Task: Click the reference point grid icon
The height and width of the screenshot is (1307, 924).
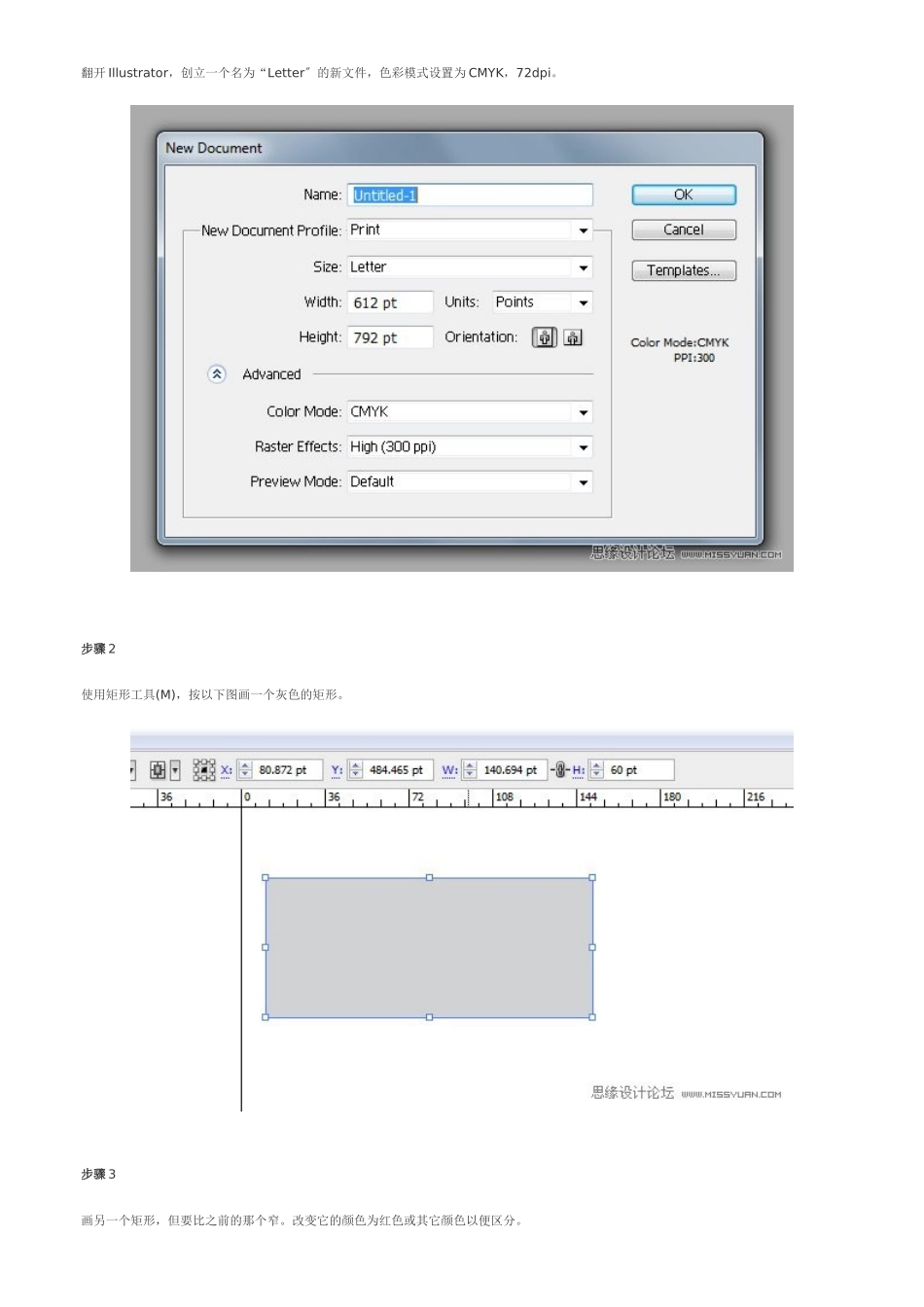Action: 204,770
